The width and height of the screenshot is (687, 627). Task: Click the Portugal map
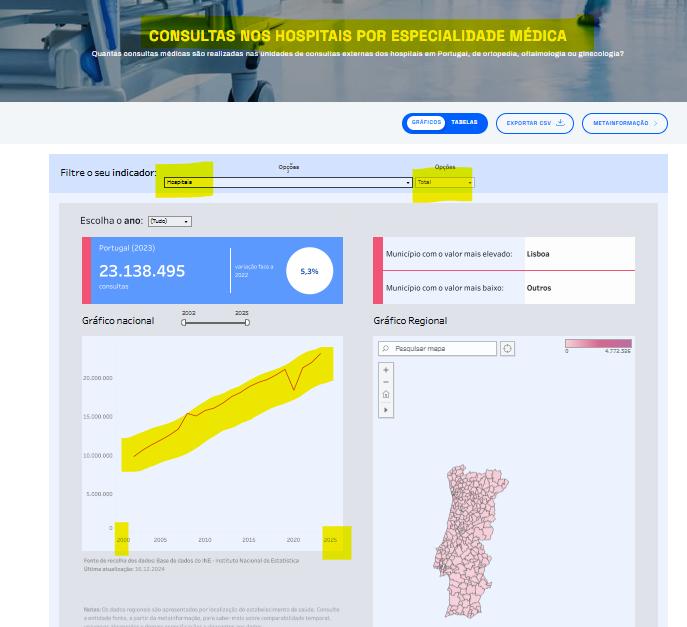click(x=470, y=541)
